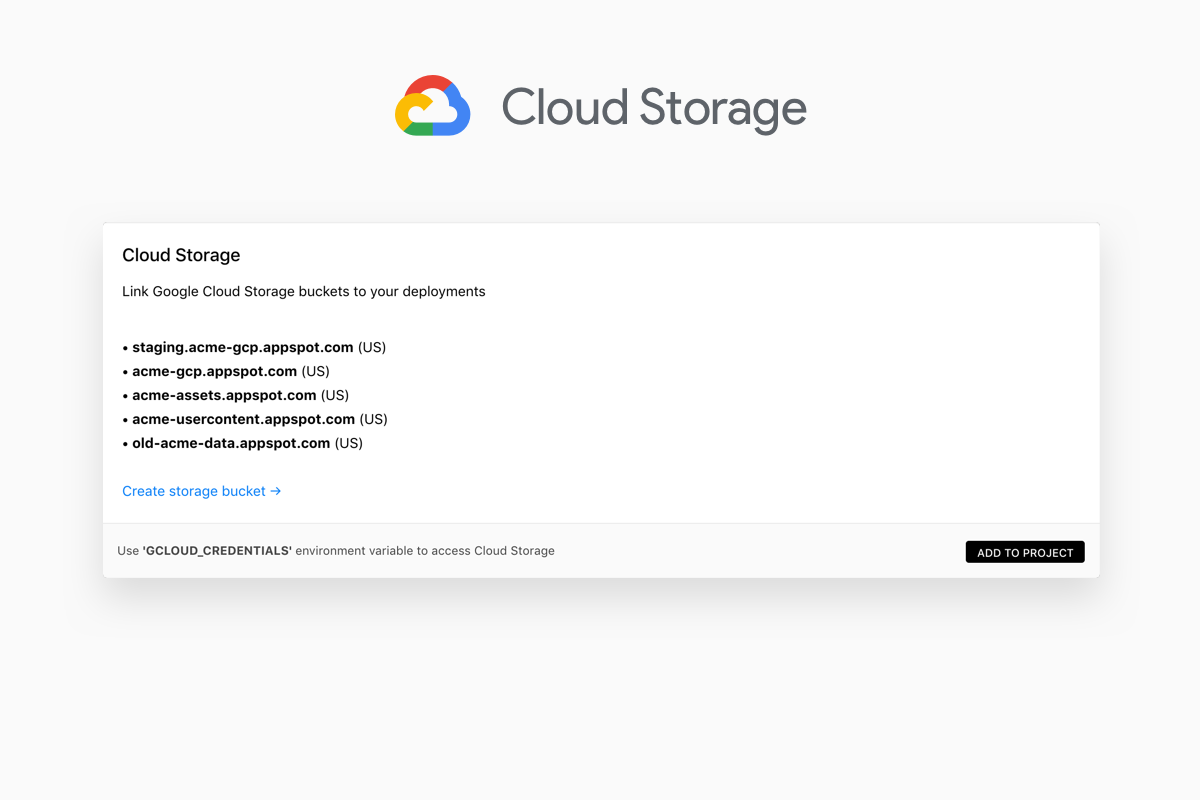Click the (US) region beside old-acme-data.appspot.com
This screenshot has height=800, width=1200.
click(x=349, y=443)
